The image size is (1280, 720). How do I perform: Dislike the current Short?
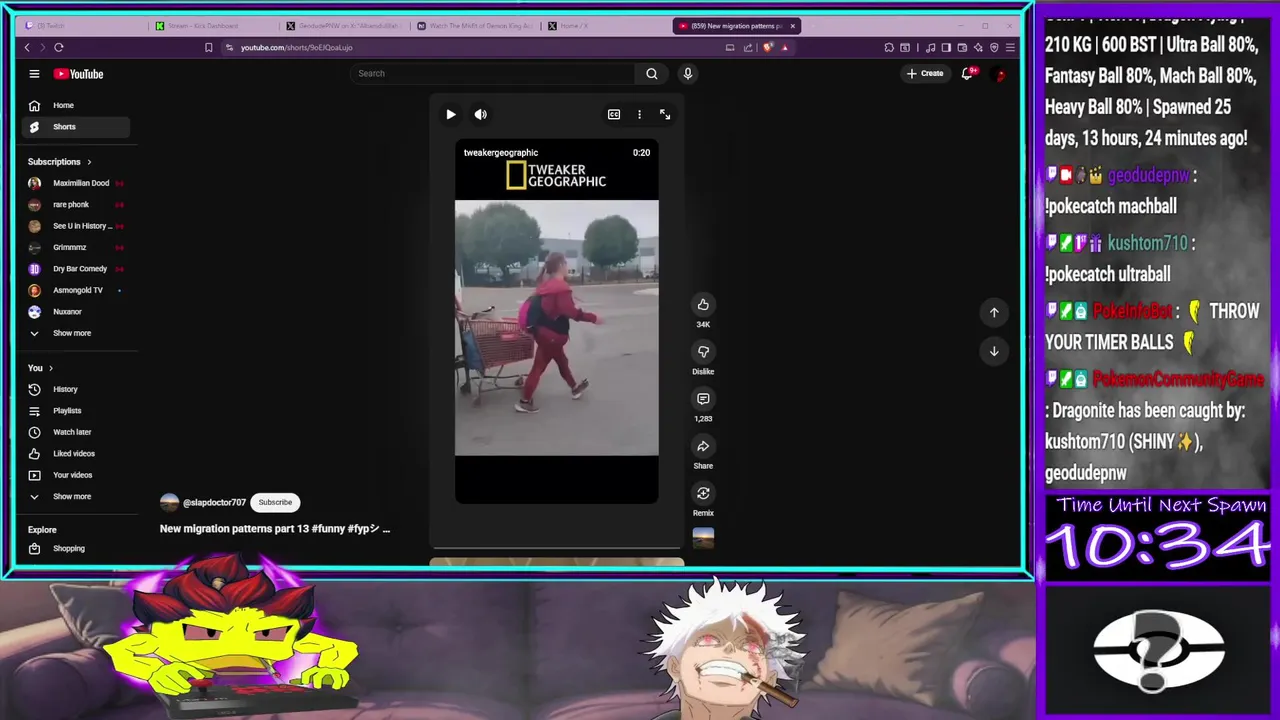(x=703, y=352)
